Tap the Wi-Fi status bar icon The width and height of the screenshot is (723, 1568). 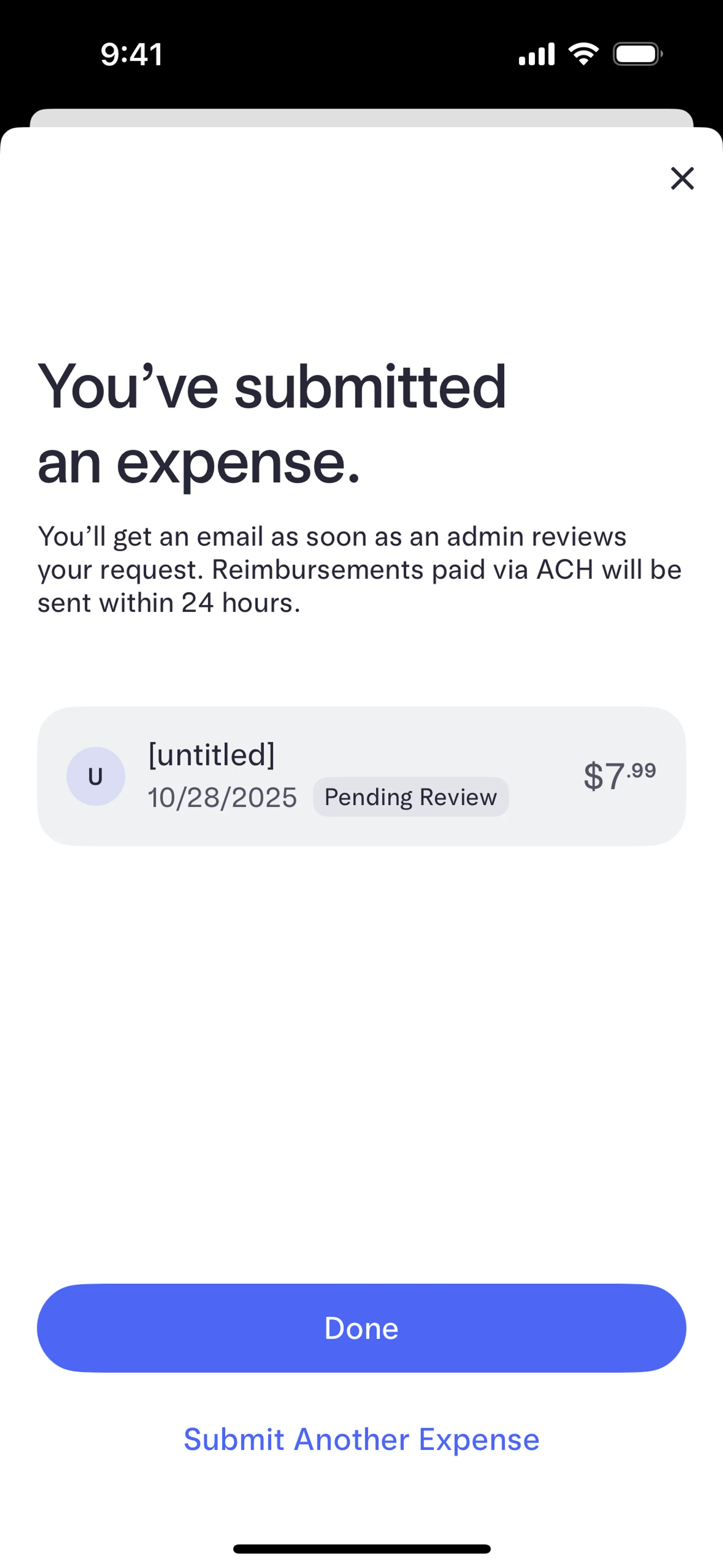(x=583, y=54)
